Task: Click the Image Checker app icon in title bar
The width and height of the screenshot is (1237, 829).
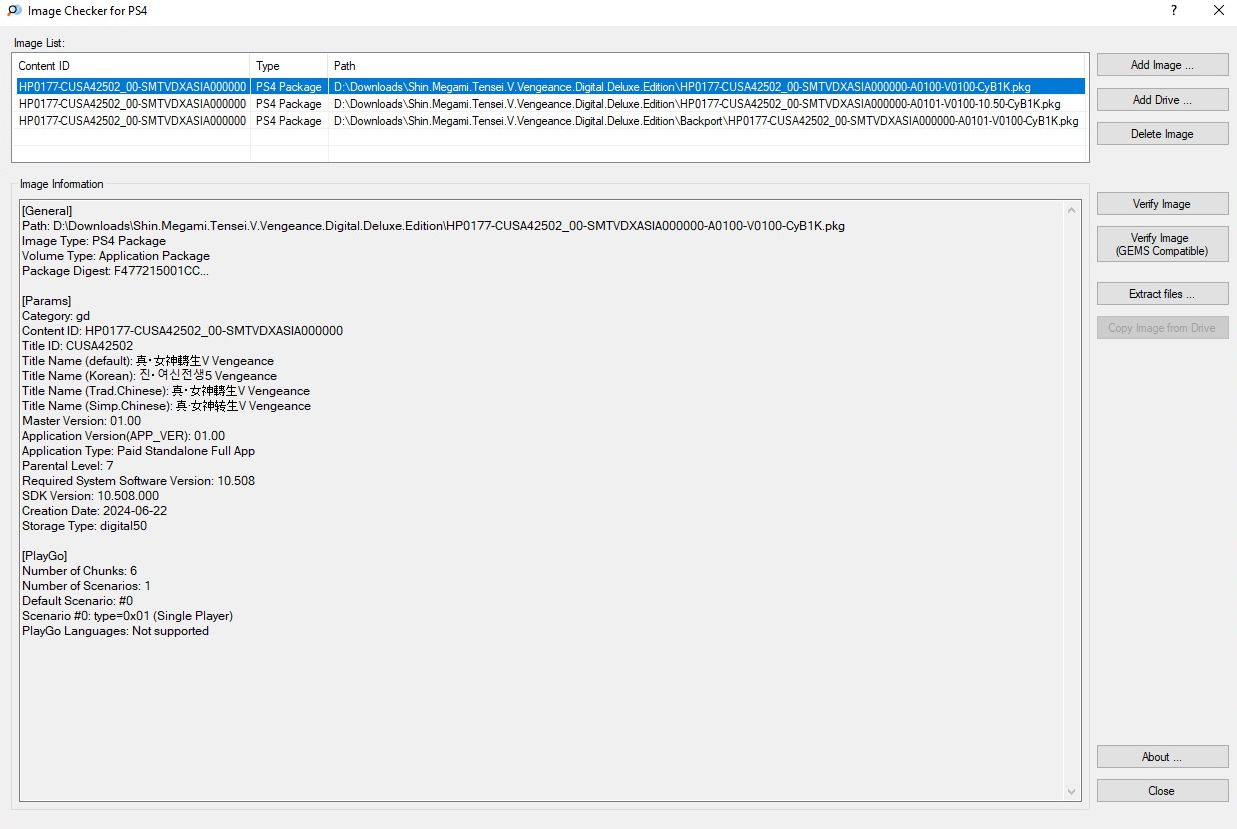Action: coord(14,11)
